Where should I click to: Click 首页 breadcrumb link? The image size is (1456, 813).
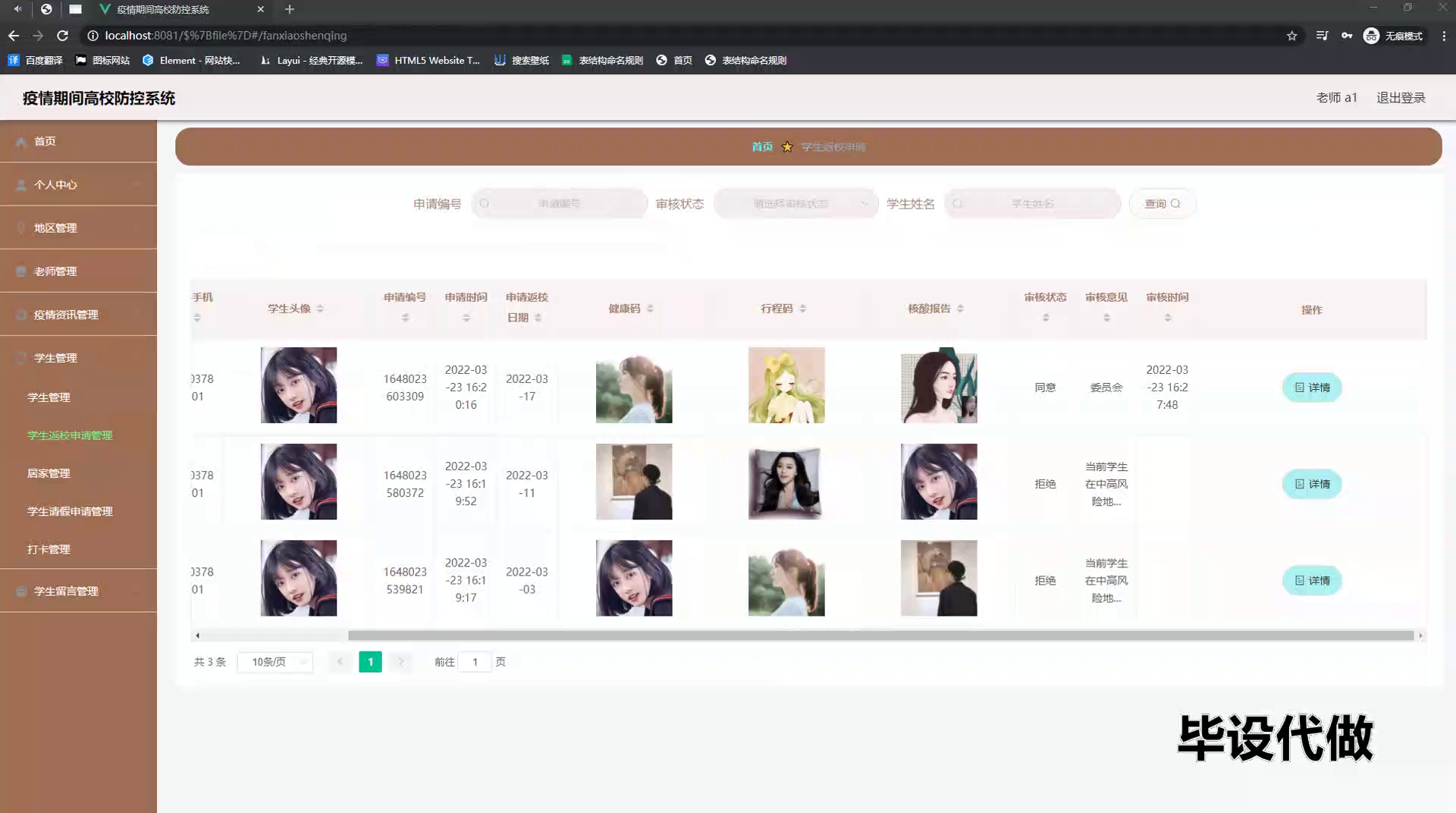(x=762, y=146)
